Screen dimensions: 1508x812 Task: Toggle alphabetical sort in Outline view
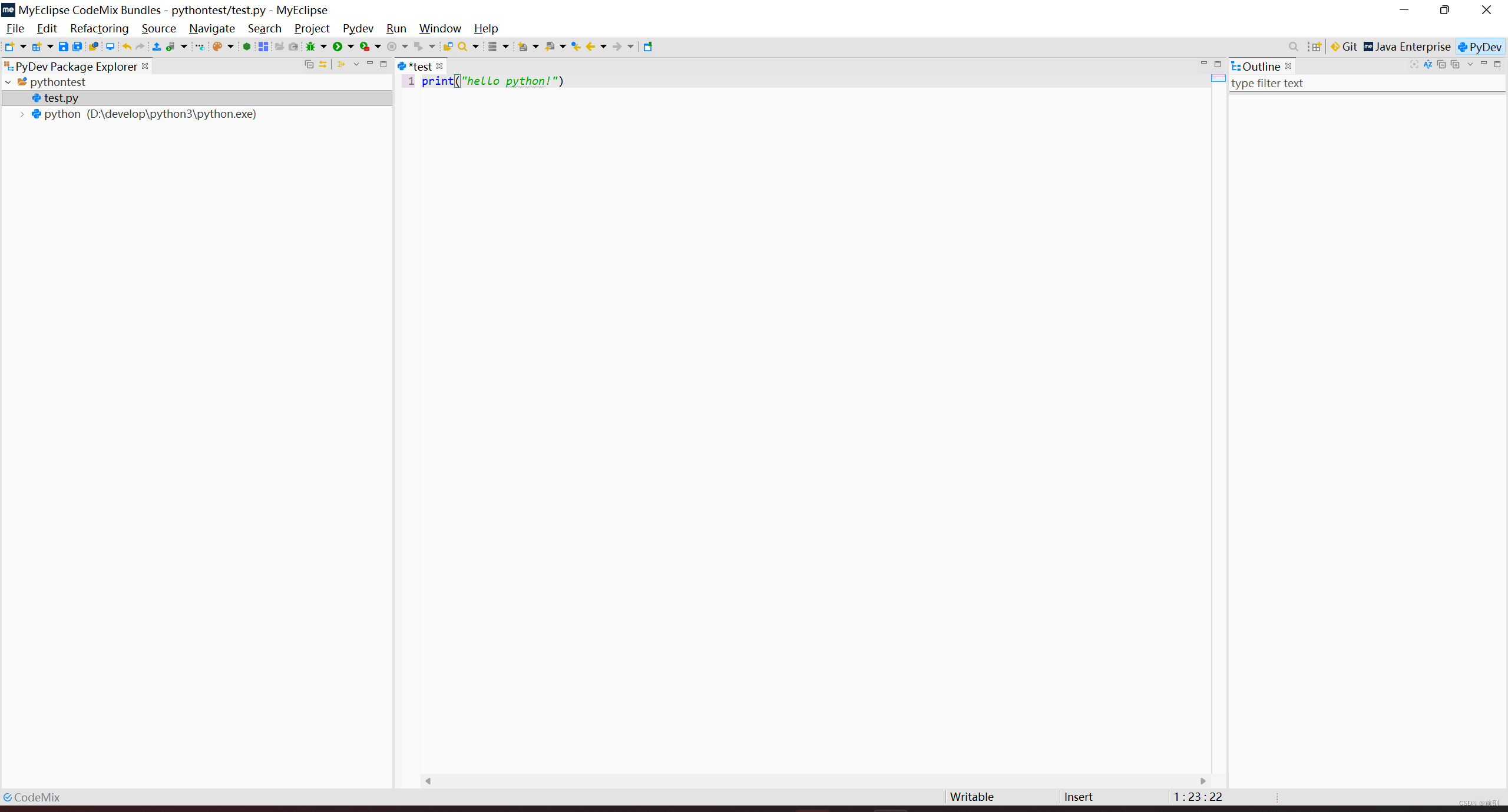[1428, 64]
